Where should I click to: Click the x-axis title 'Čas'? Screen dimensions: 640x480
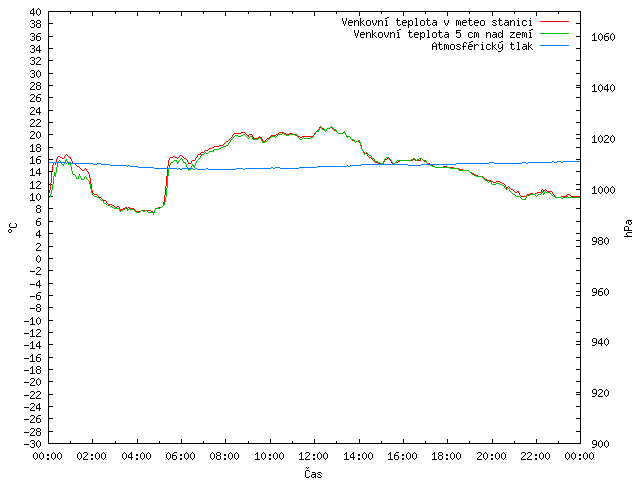coord(313,473)
